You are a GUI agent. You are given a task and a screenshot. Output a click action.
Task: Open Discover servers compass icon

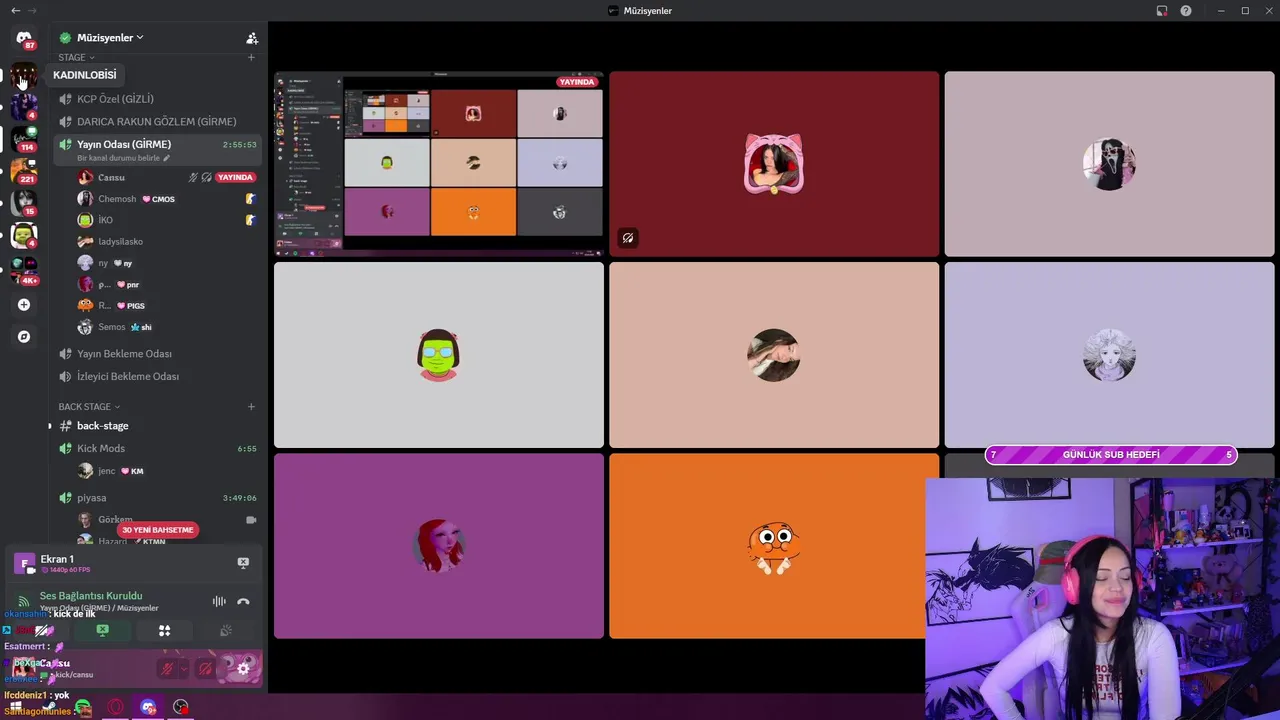click(24, 337)
